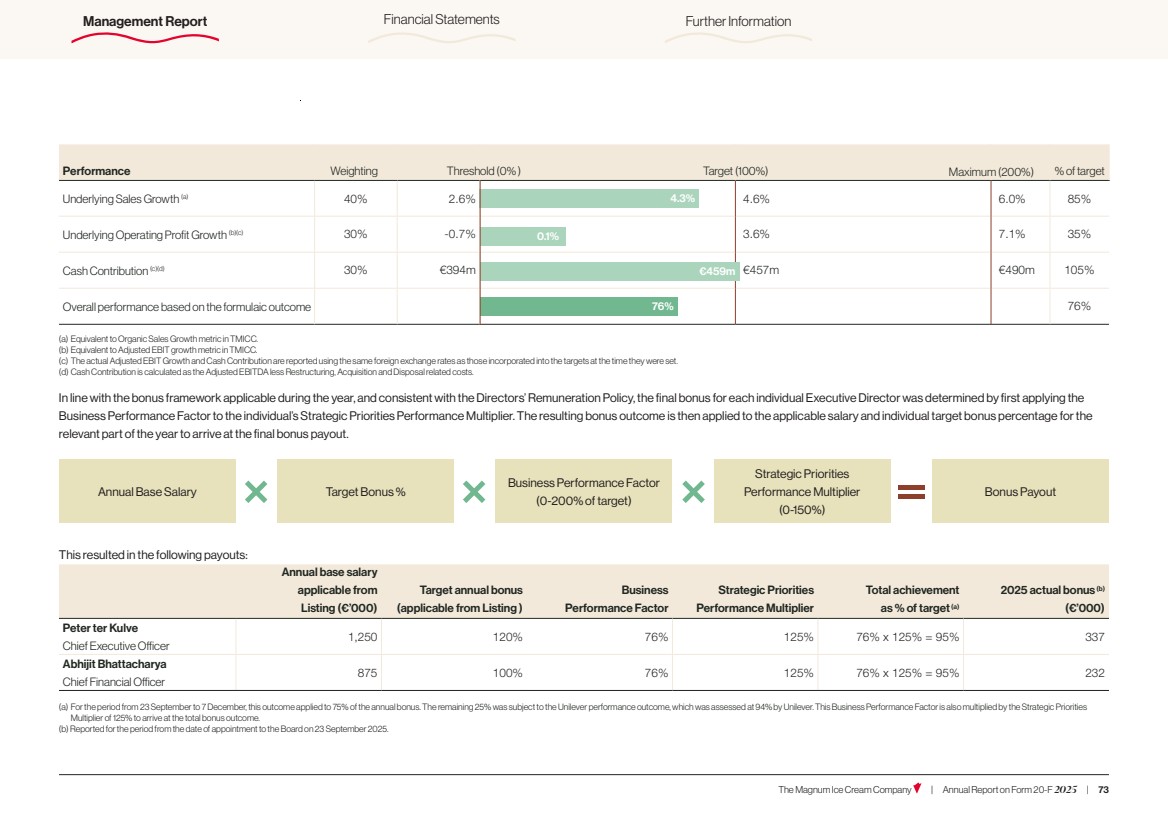1168x825 pixels.
Task: Click the first green multiplication sign after Annual Base Salary
Action: tap(256, 491)
